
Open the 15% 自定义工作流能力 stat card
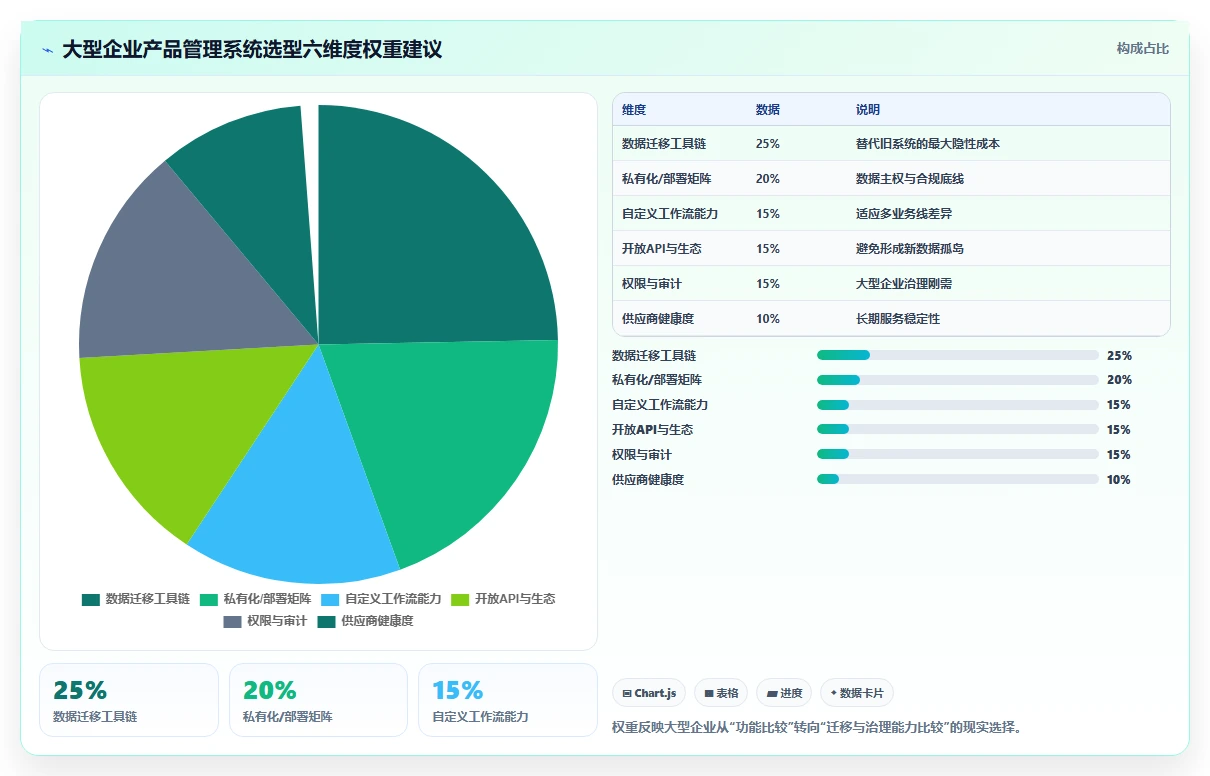coord(508,700)
